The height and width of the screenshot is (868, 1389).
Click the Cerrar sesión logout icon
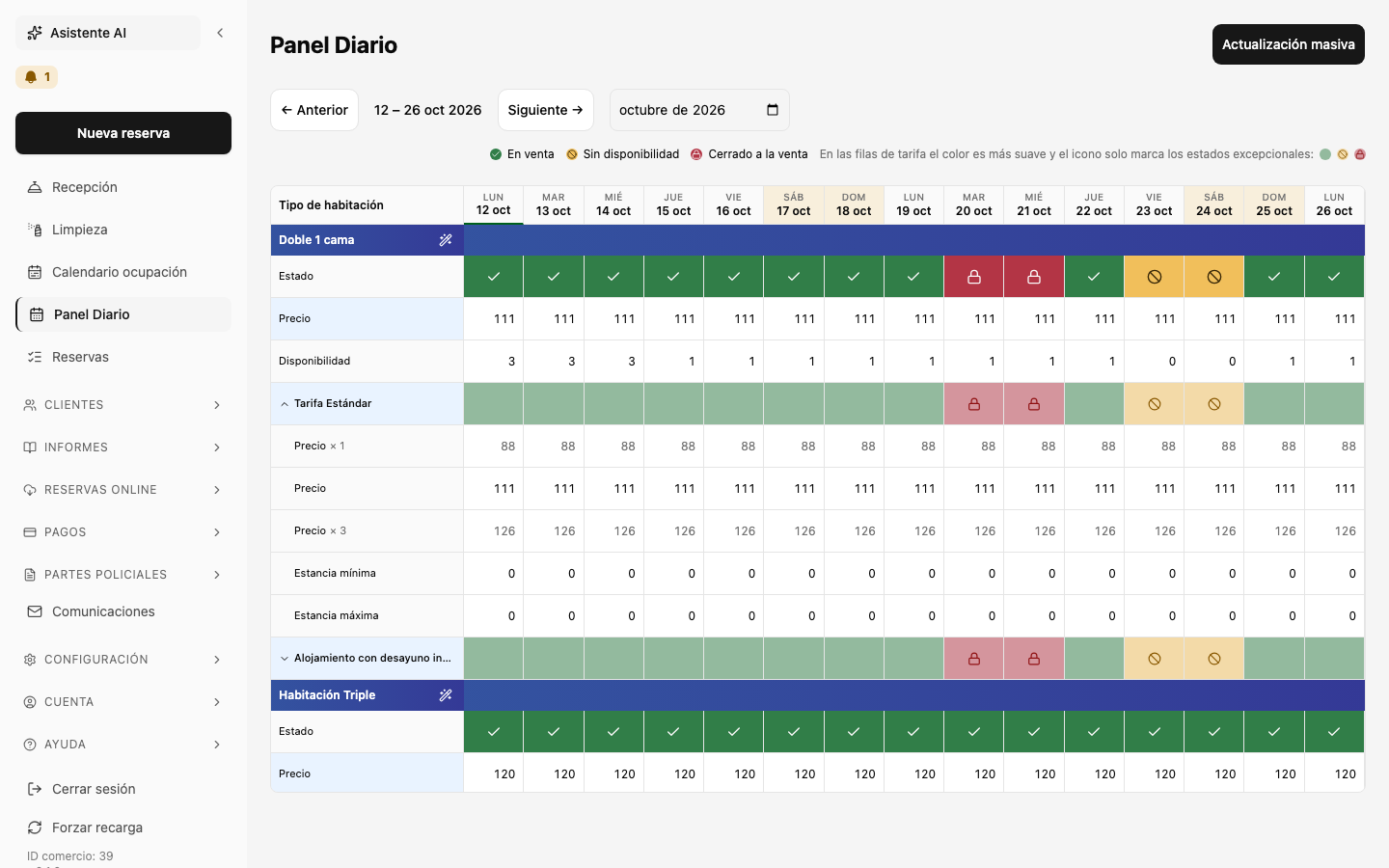[x=35, y=789]
